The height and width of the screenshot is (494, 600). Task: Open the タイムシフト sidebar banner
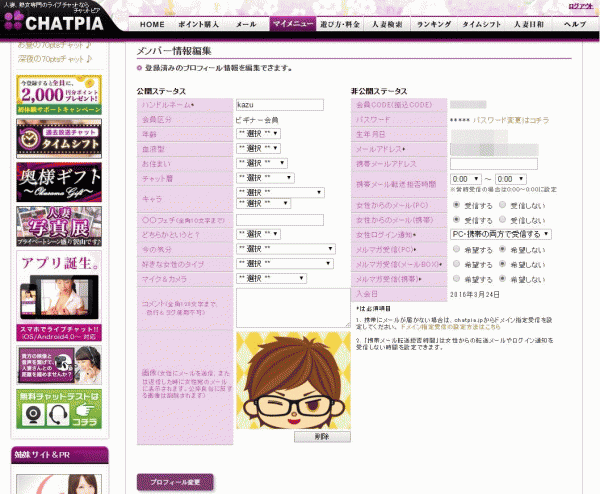point(59,139)
